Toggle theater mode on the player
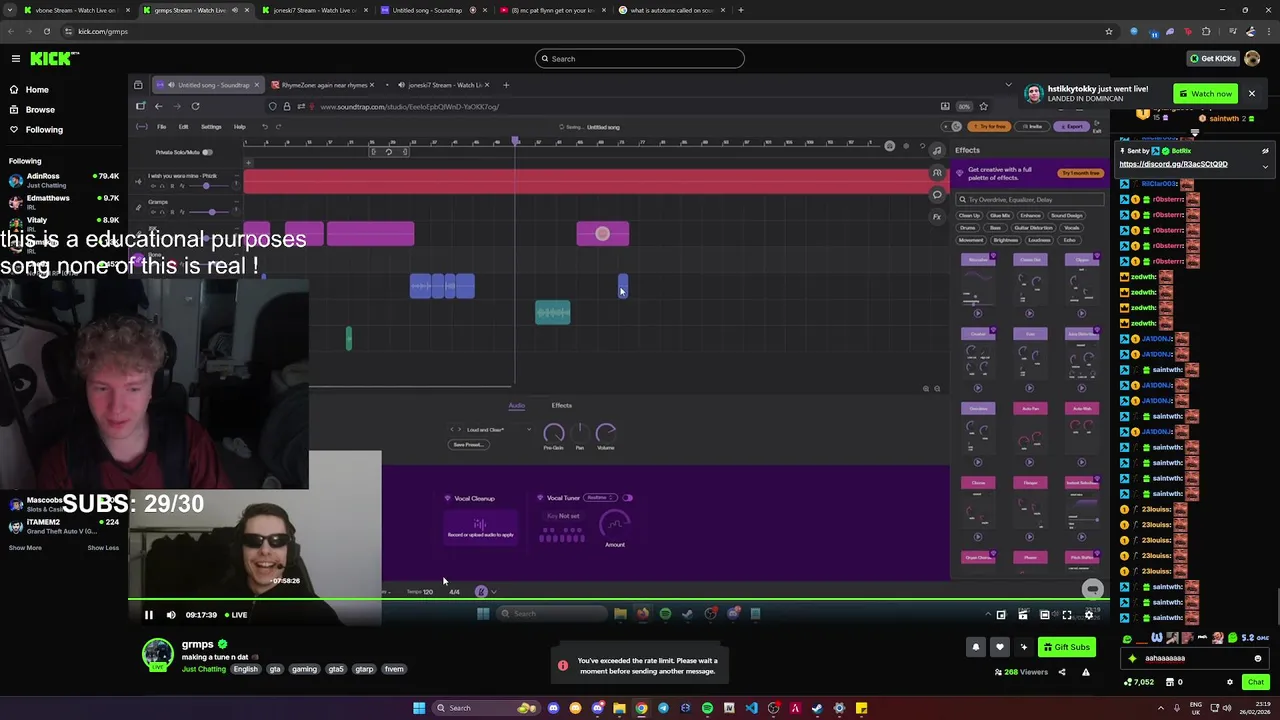Viewport: 1280px width, 720px height. (1045, 615)
